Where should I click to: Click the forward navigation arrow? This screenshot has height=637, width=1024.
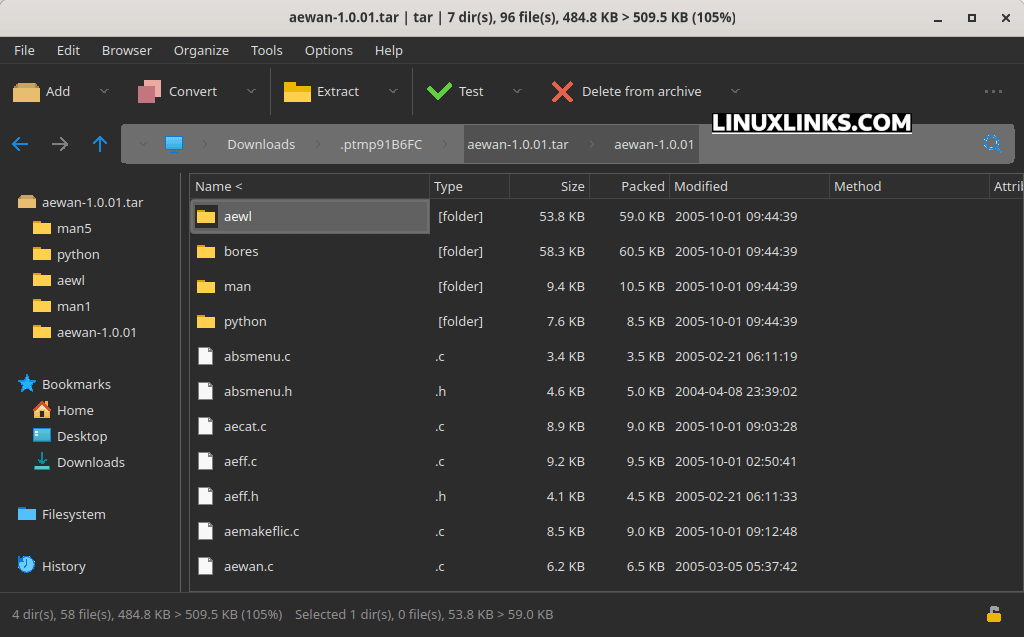click(x=59, y=144)
